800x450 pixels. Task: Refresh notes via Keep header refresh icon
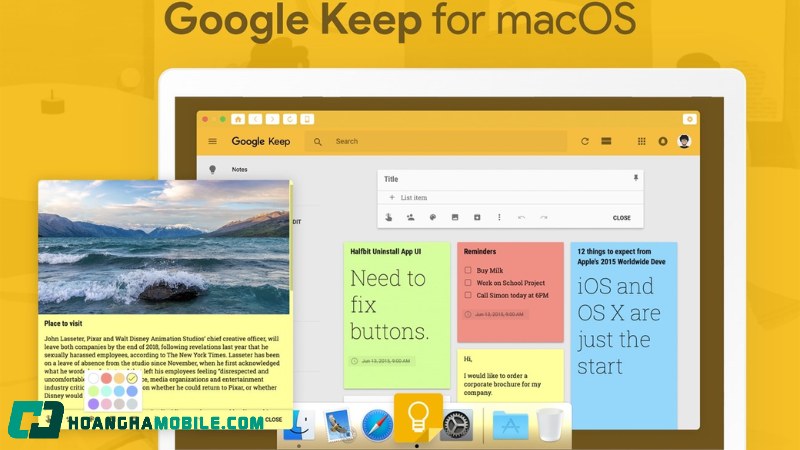[x=585, y=141]
